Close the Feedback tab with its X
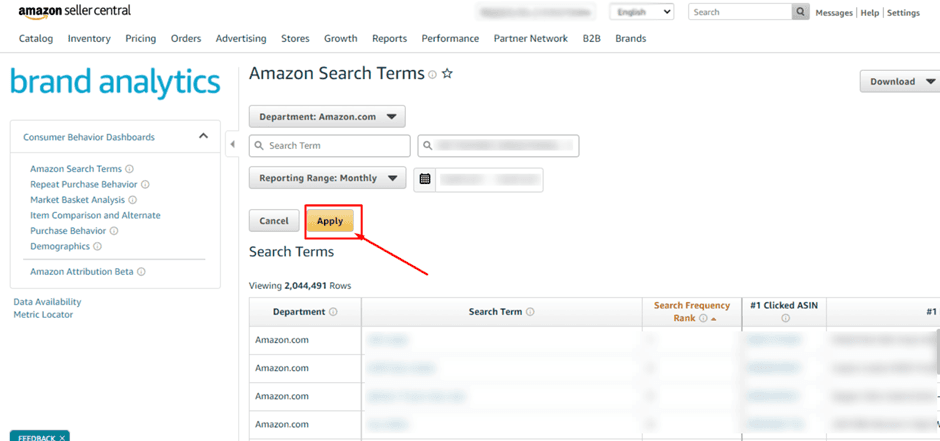This screenshot has height=441, width=940. [62, 438]
